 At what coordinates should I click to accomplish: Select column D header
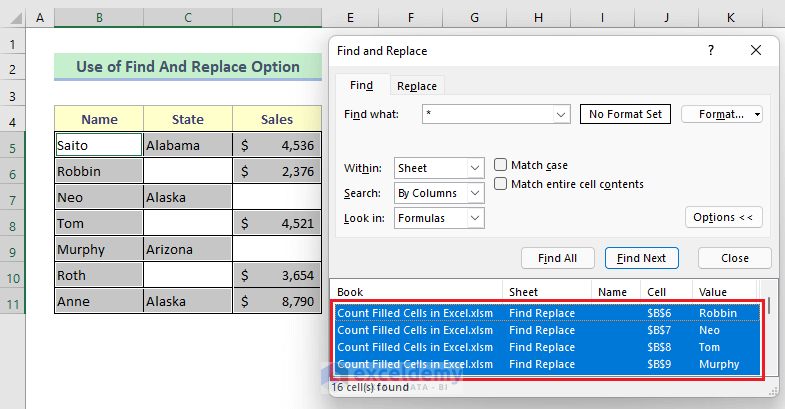tap(277, 19)
